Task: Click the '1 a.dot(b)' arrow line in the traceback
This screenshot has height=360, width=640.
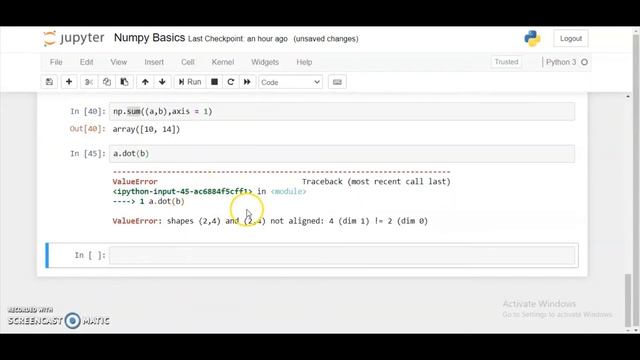Action: 149,201
